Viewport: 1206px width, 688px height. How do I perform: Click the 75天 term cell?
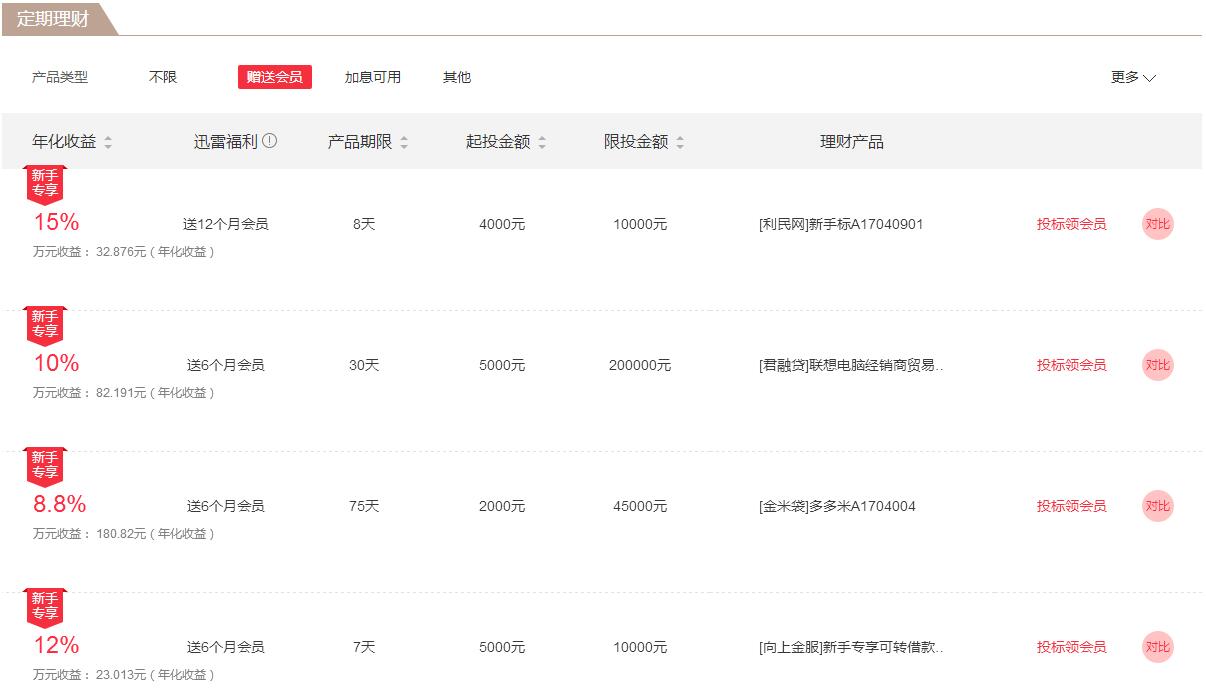point(364,506)
